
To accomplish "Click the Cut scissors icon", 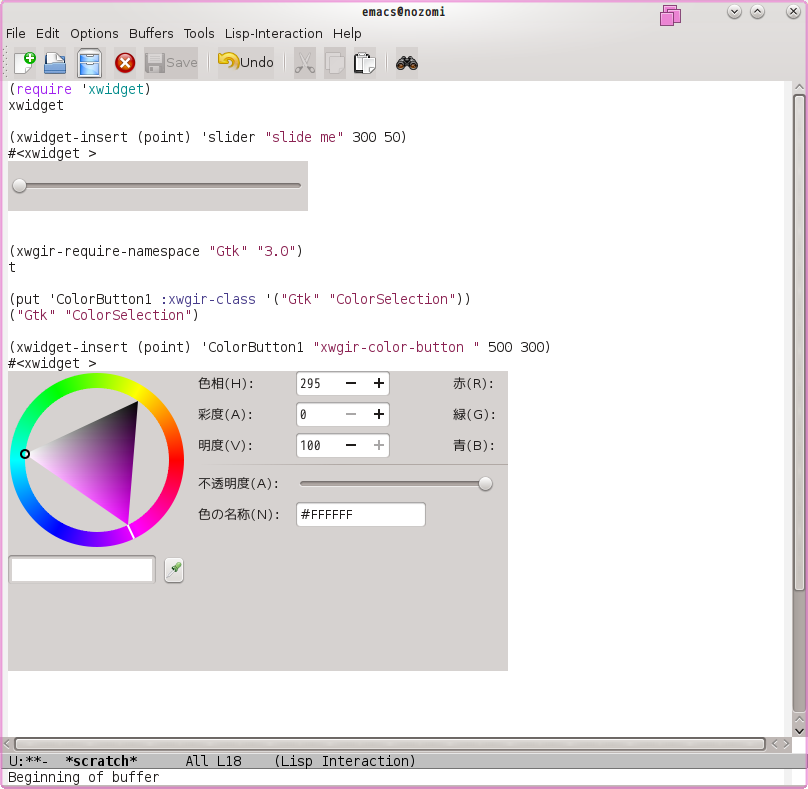I will pyautogui.click(x=305, y=63).
